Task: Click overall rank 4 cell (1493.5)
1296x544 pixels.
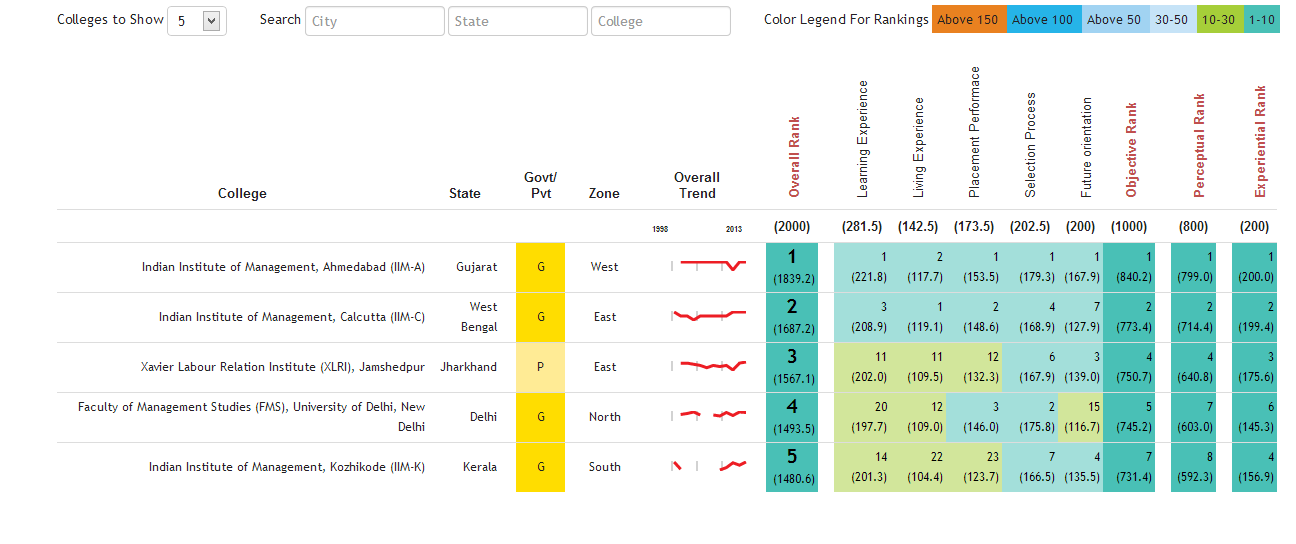Action: click(x=792, y=417)
